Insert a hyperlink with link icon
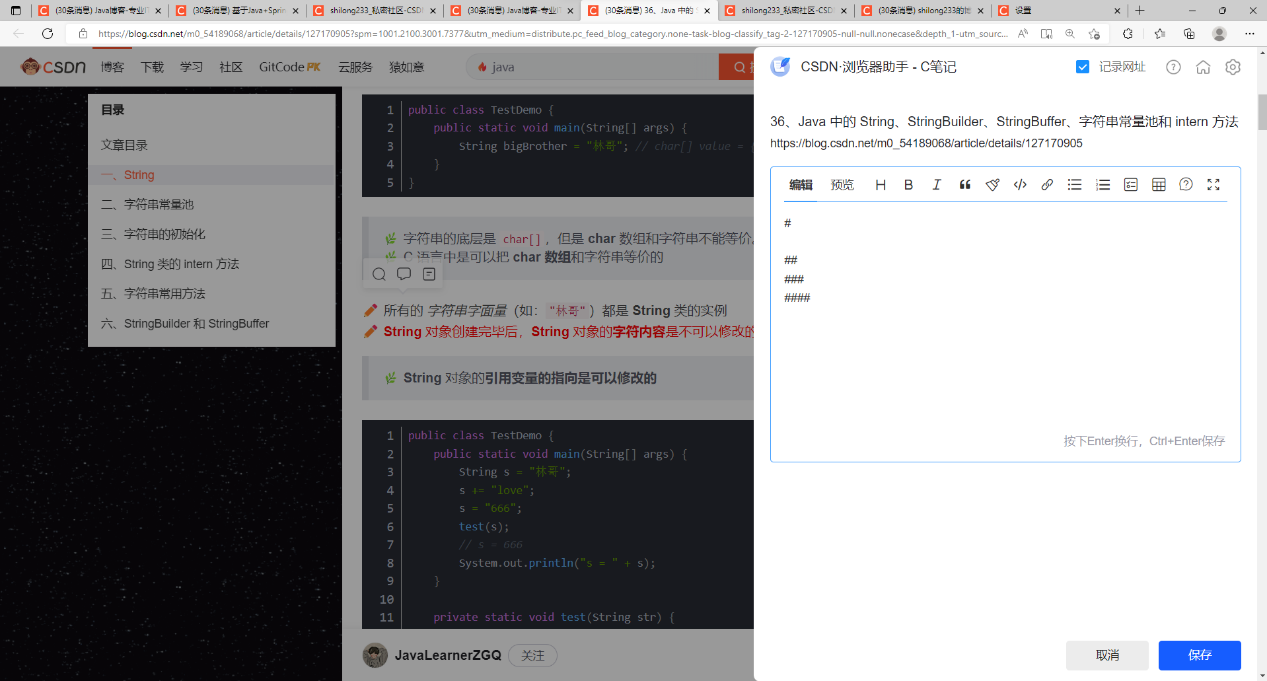1267x681 pixels. point(1047,185)
